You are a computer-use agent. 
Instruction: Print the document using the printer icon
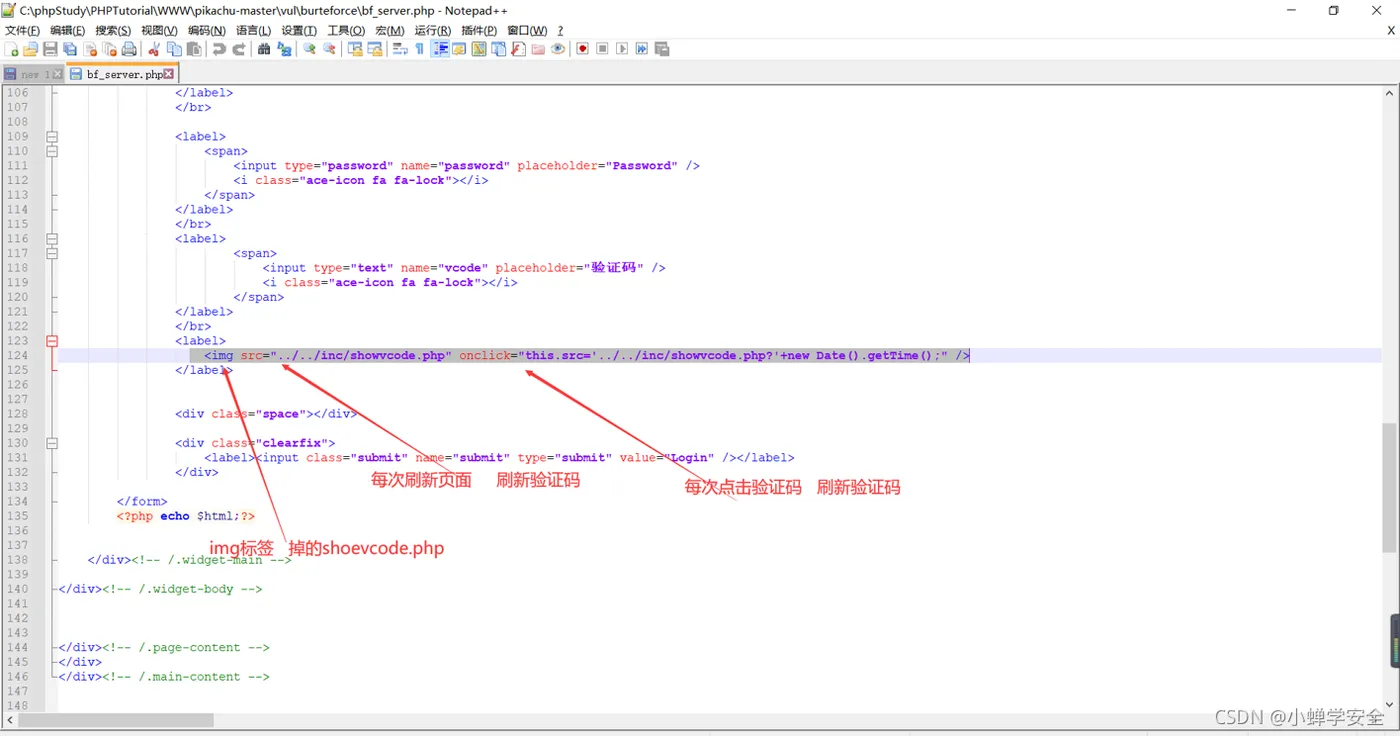129,49
